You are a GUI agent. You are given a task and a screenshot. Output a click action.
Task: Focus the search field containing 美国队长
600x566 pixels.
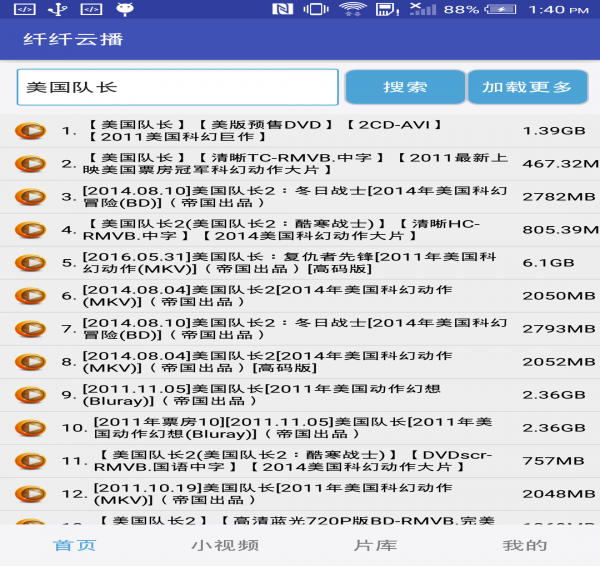(x=178, y=87)
